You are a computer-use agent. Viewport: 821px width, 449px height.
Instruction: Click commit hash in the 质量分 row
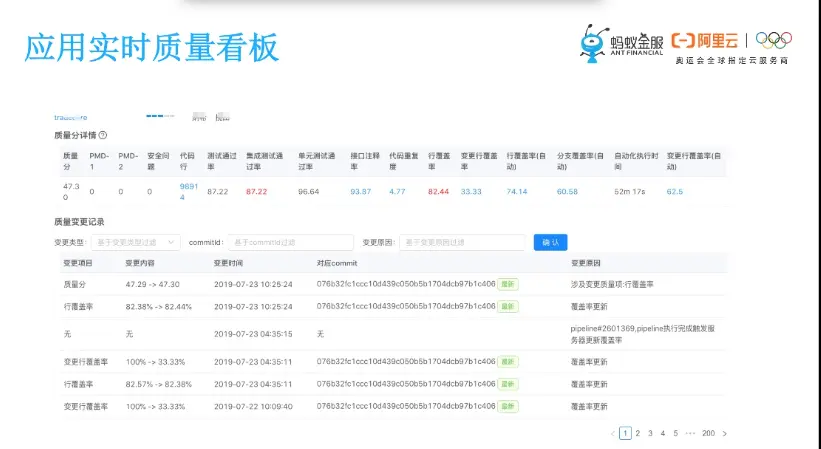(x=406, y=284)
